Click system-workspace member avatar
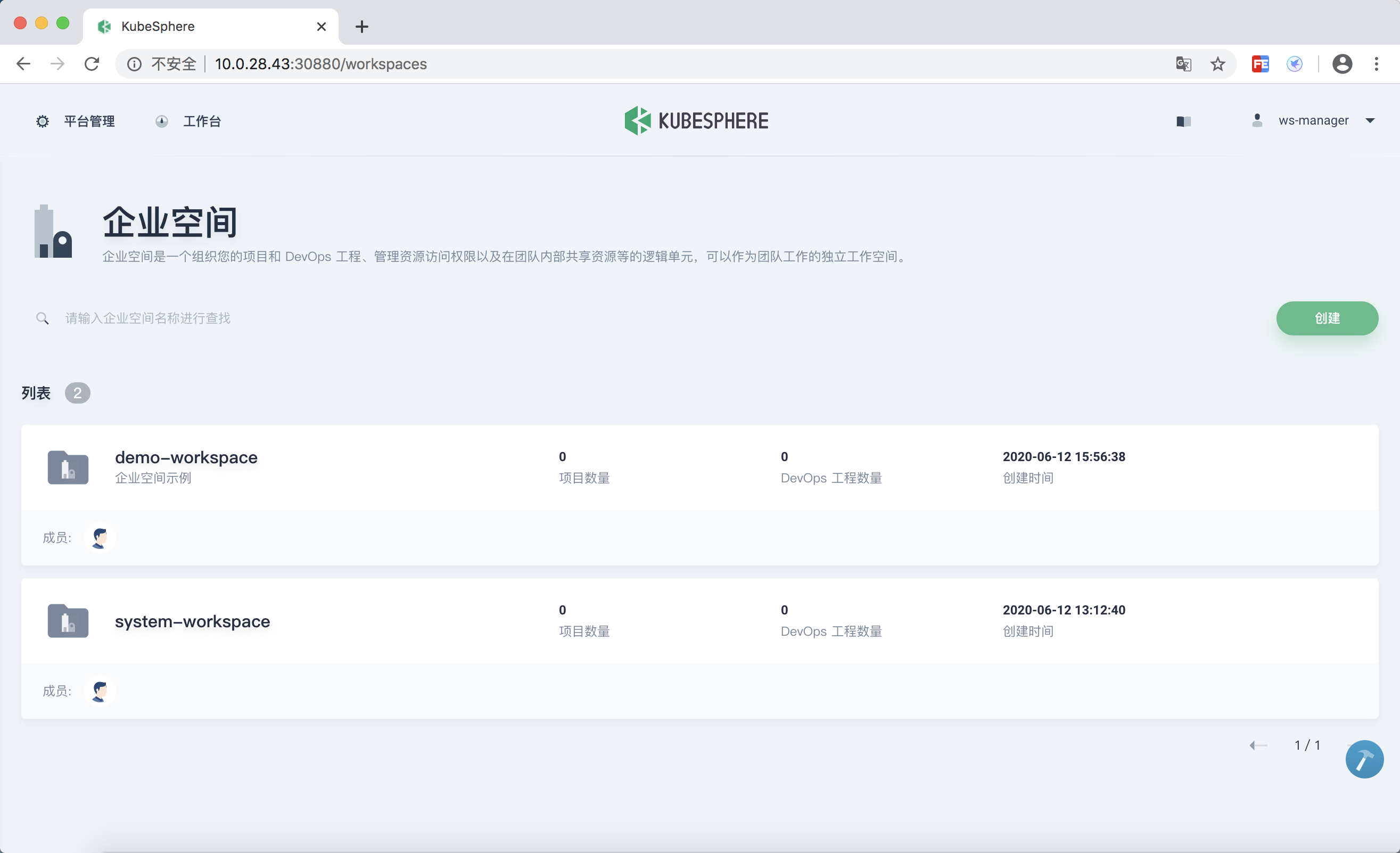 click(x=100, y=691)
